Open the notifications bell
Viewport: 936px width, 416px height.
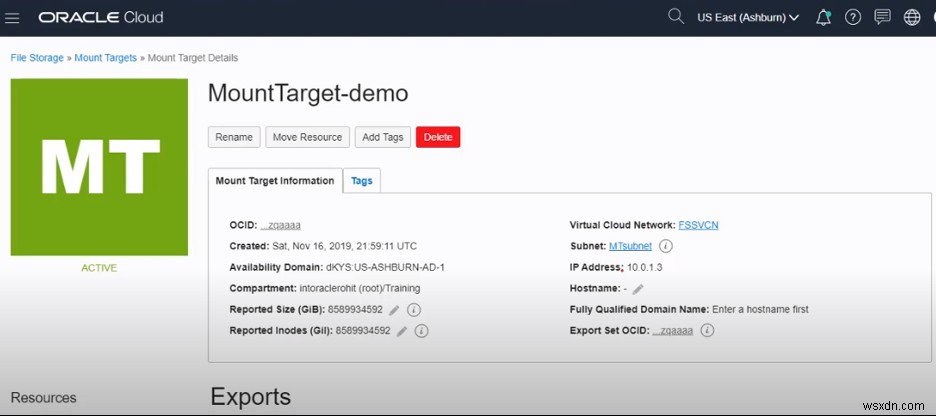coord(823,17)
